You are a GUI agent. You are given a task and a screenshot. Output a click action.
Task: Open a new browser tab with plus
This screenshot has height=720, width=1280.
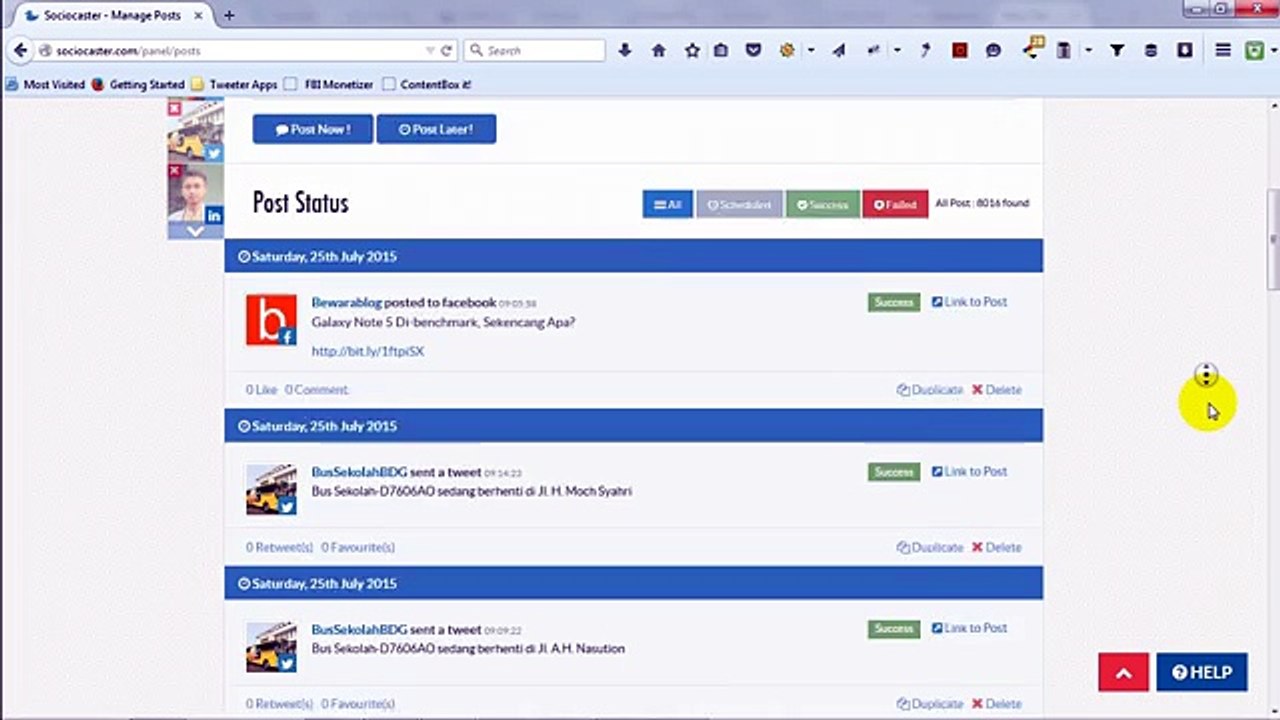[x=229, y=15]
